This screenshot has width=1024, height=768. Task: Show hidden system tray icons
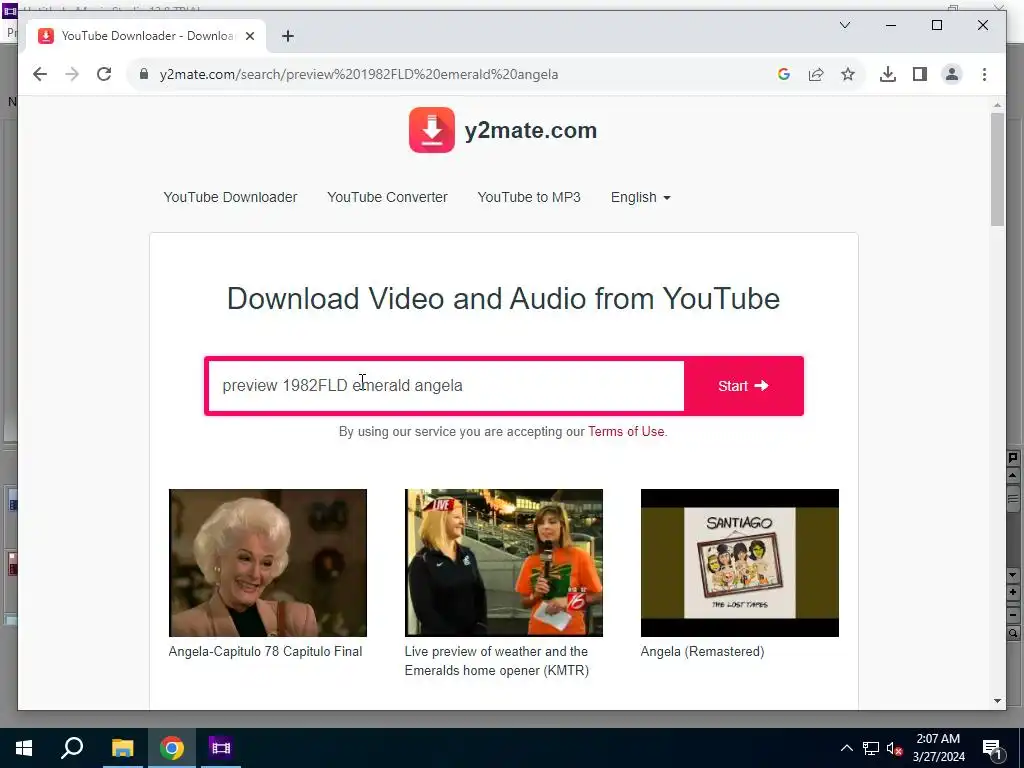[846, 748]
